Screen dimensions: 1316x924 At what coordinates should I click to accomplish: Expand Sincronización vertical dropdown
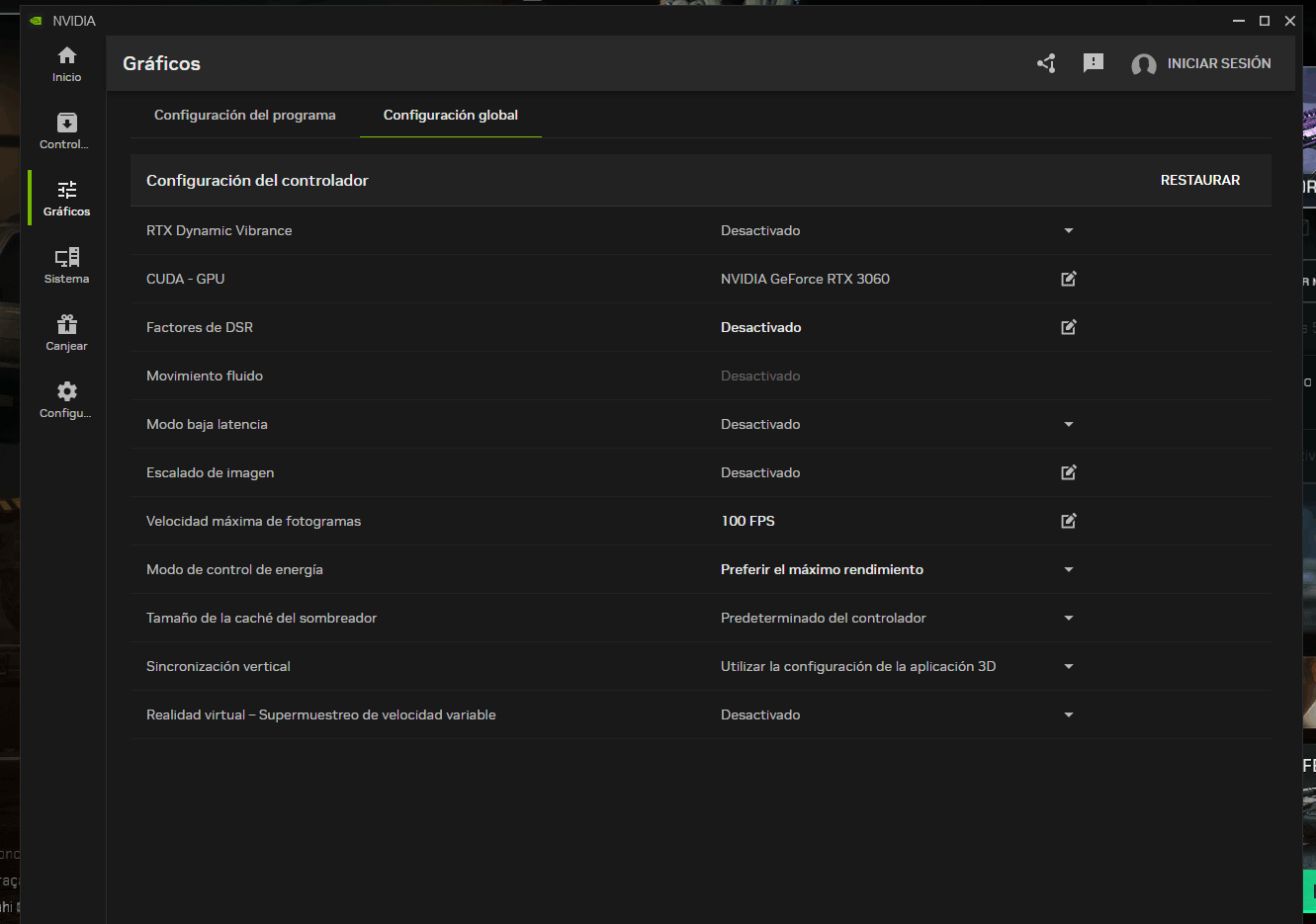[x=1069, y=666]
